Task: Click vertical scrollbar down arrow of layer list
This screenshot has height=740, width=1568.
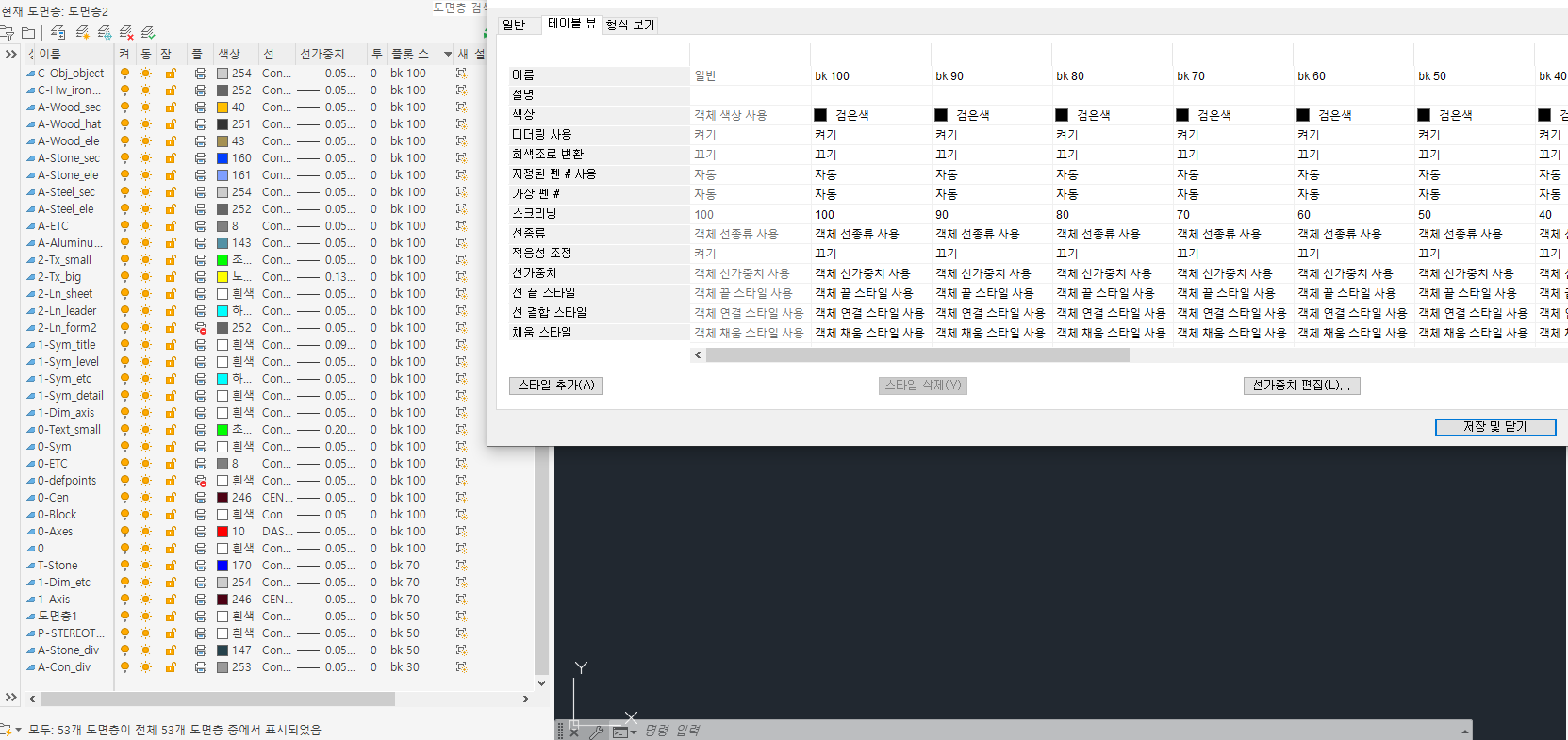Action: point(541,683)
